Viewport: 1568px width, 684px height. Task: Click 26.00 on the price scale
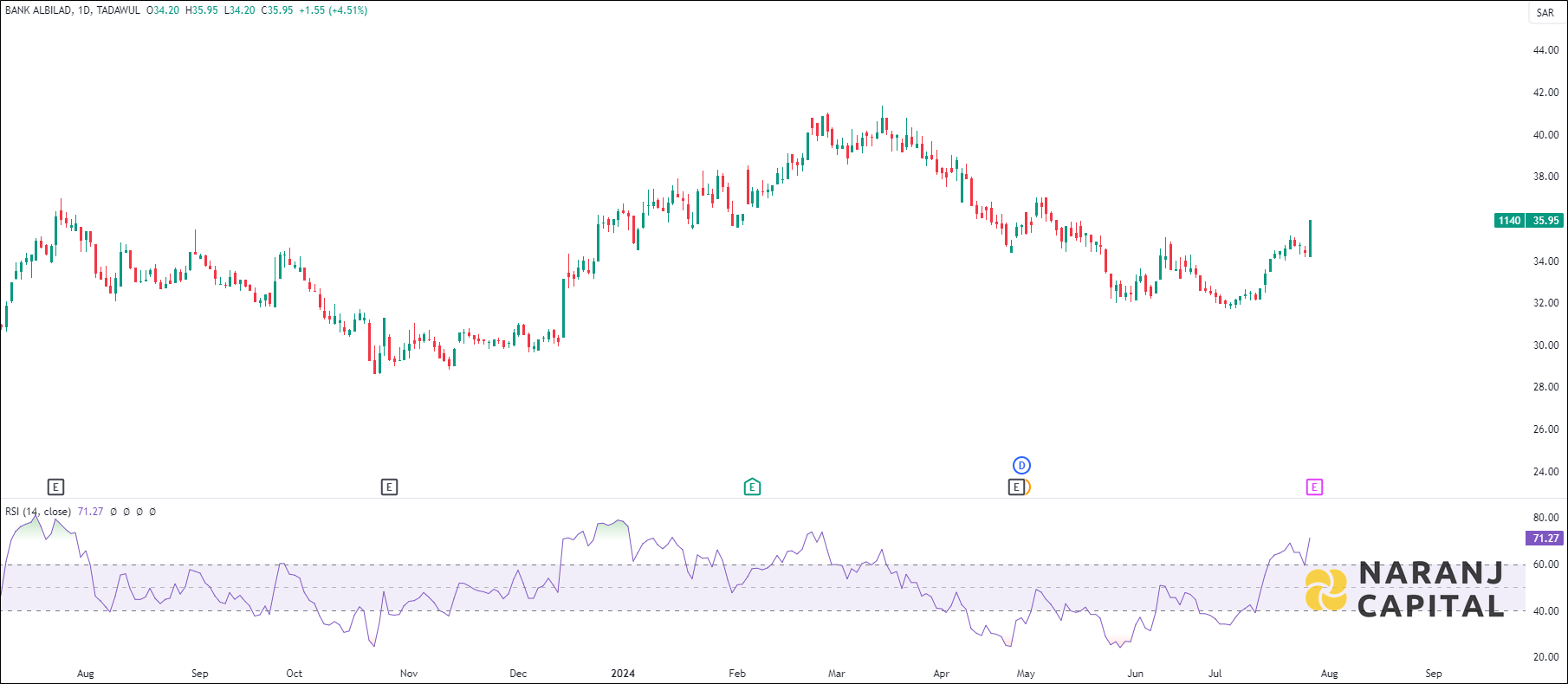[1545, 429]
